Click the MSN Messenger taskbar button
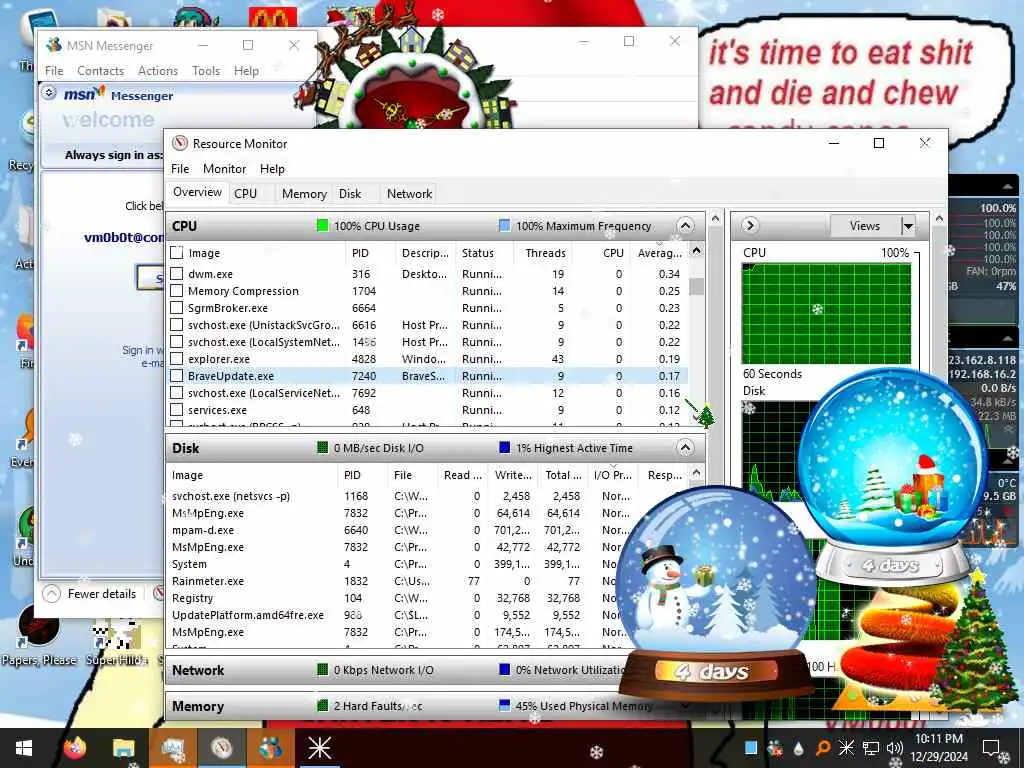 click(x=270, y=748)
